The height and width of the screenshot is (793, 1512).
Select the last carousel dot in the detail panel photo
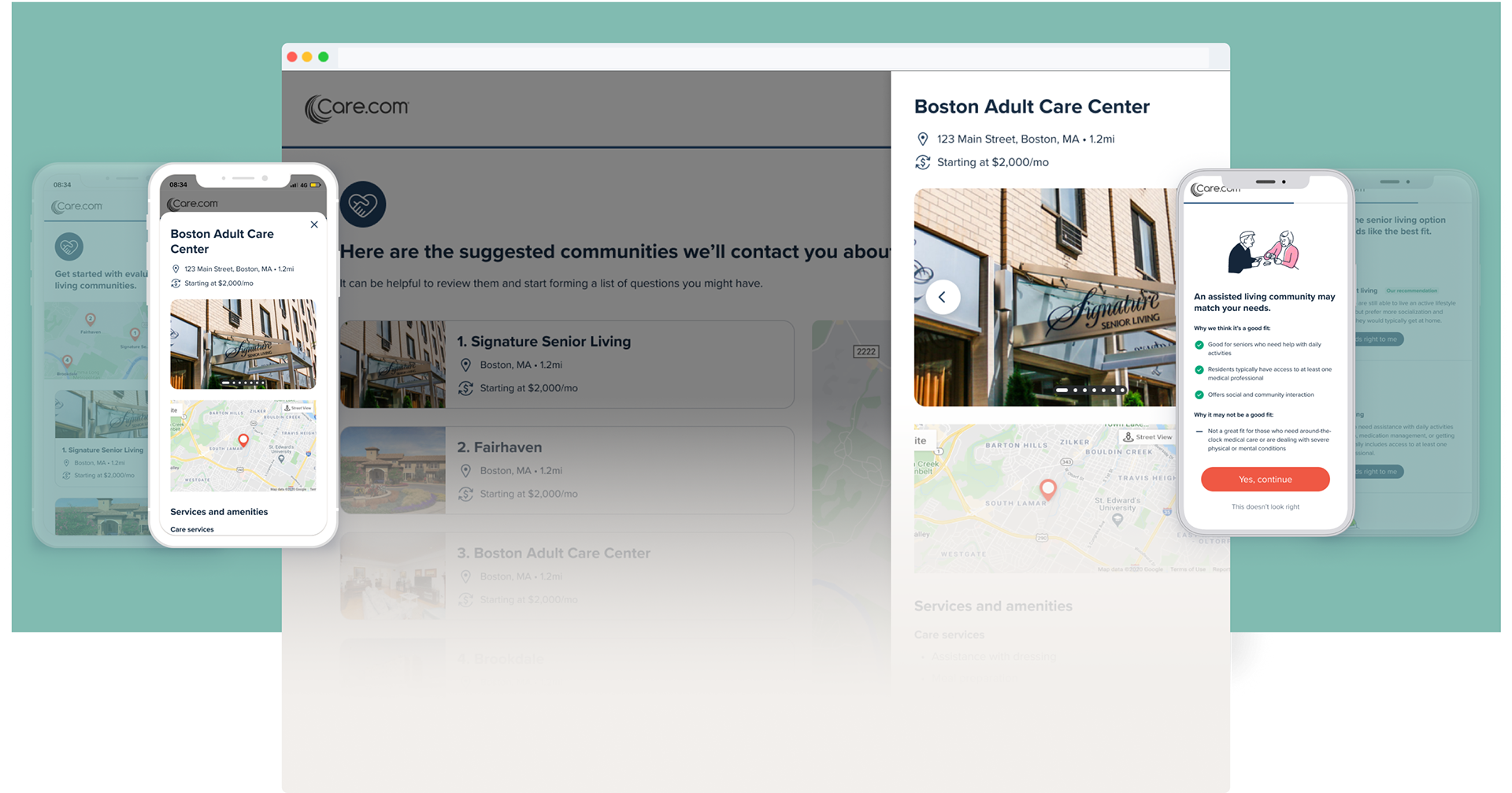[x=1122, y=391]
